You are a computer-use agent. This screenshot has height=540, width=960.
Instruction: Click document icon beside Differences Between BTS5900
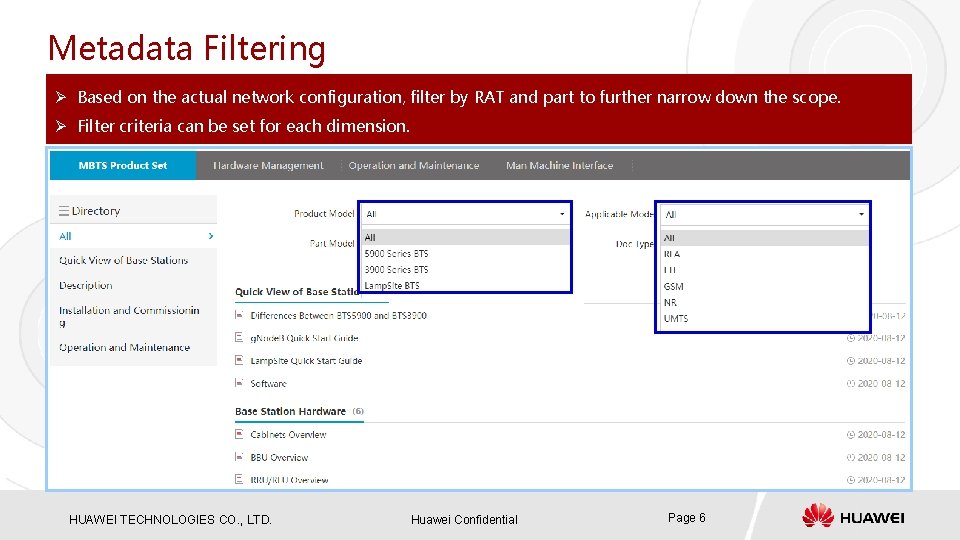(x=239, y=315)
